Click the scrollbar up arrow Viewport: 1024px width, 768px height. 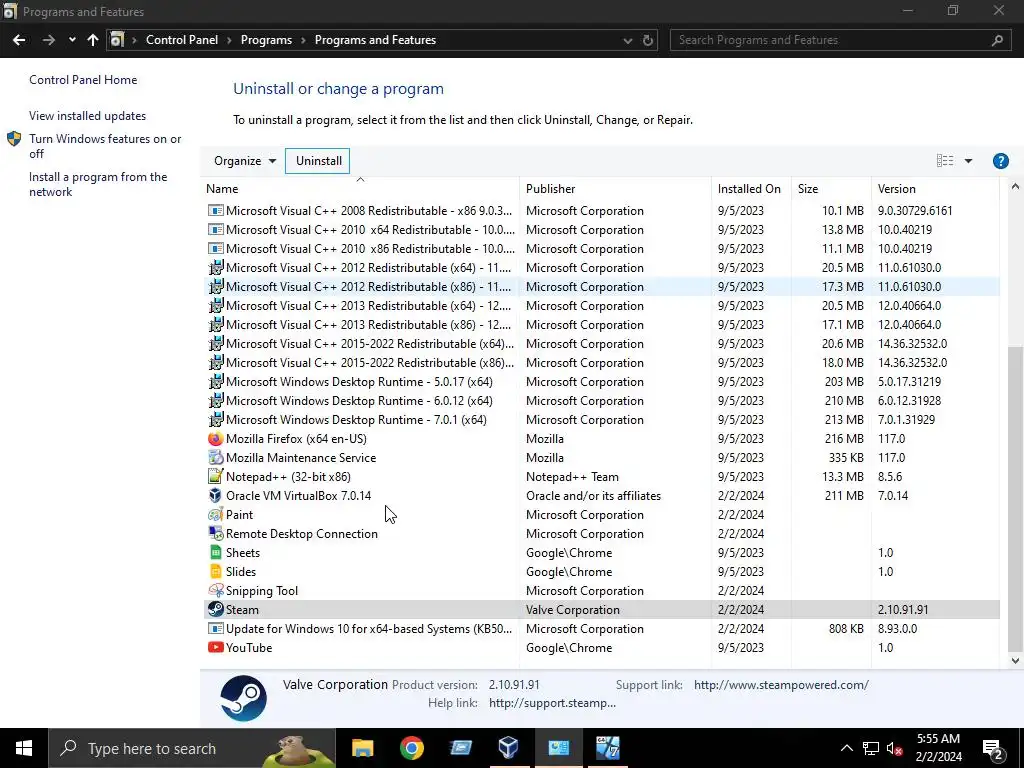point(1015,186)
